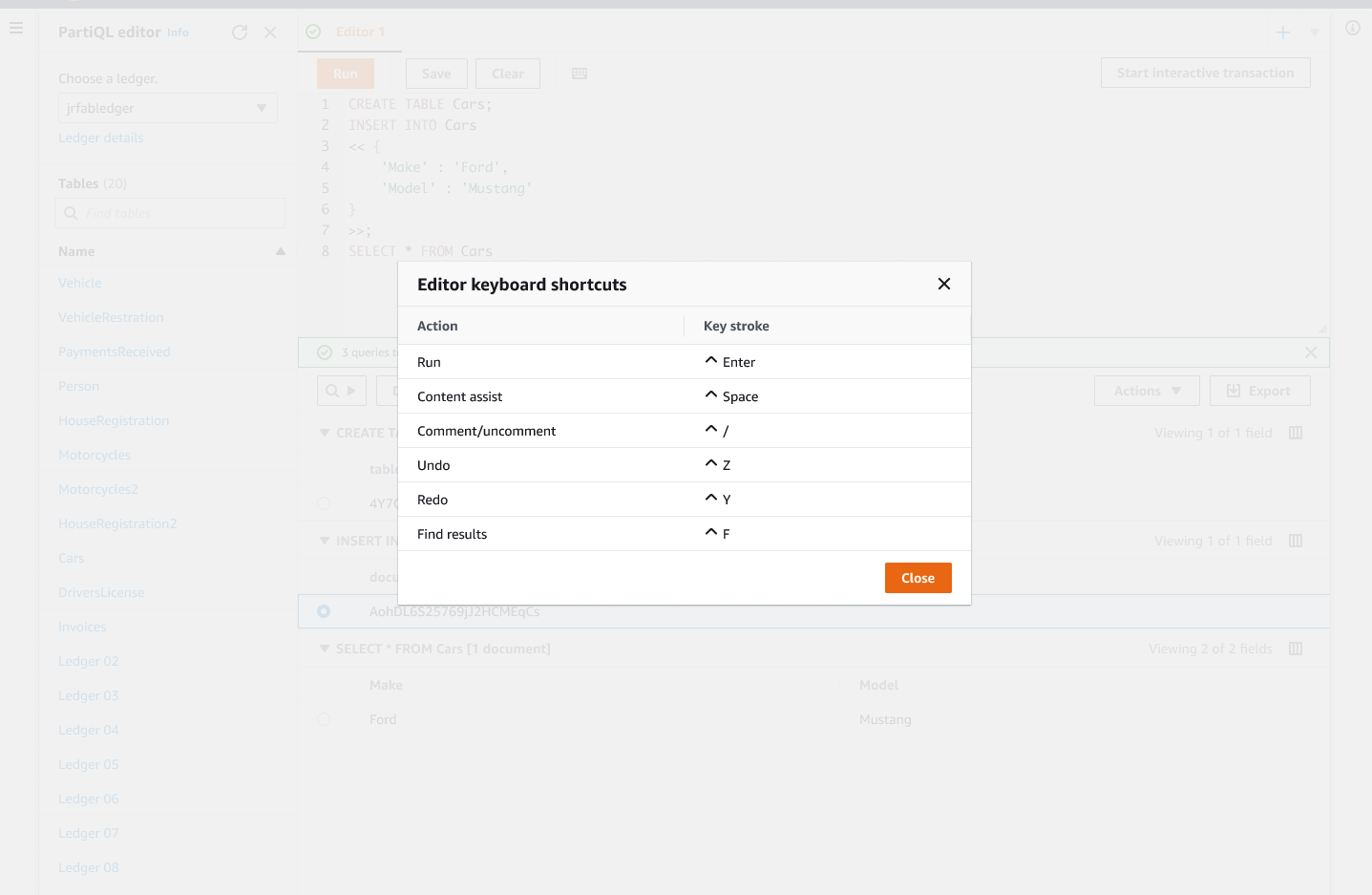Click the keyboard shortcuts icon beside Clear
This screenshot has height=895, width=1372.
coord(580,74)
